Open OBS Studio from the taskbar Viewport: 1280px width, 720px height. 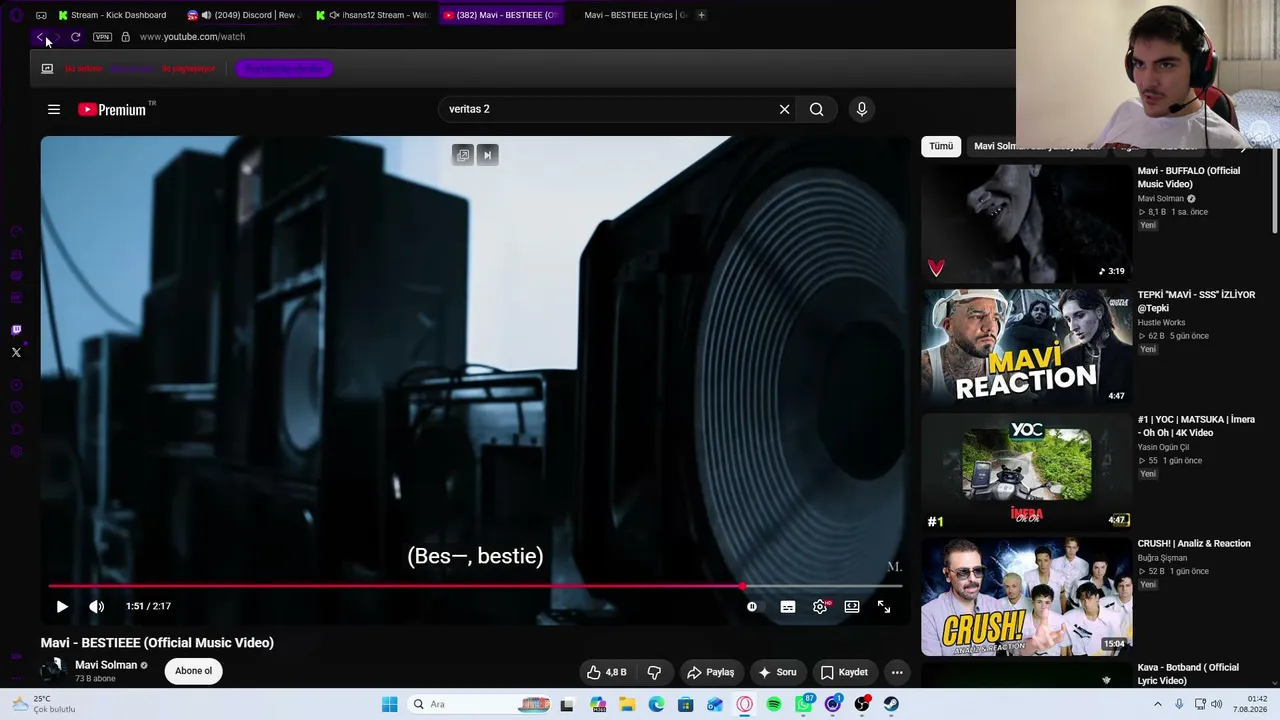pyautogui.click(x=862, y=704)
